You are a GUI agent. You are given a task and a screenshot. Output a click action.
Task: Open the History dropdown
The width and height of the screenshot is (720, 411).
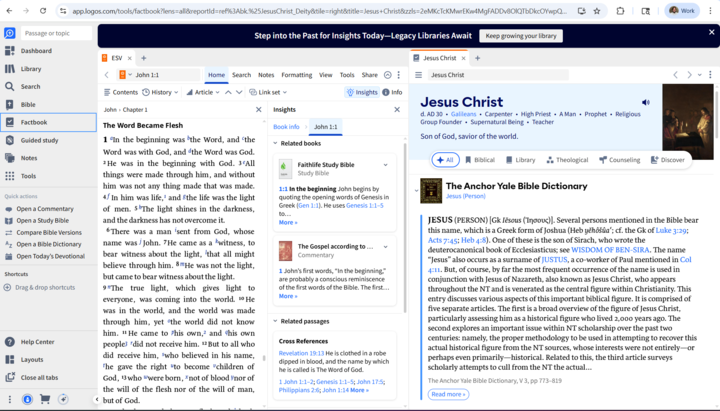coord(160,92)
